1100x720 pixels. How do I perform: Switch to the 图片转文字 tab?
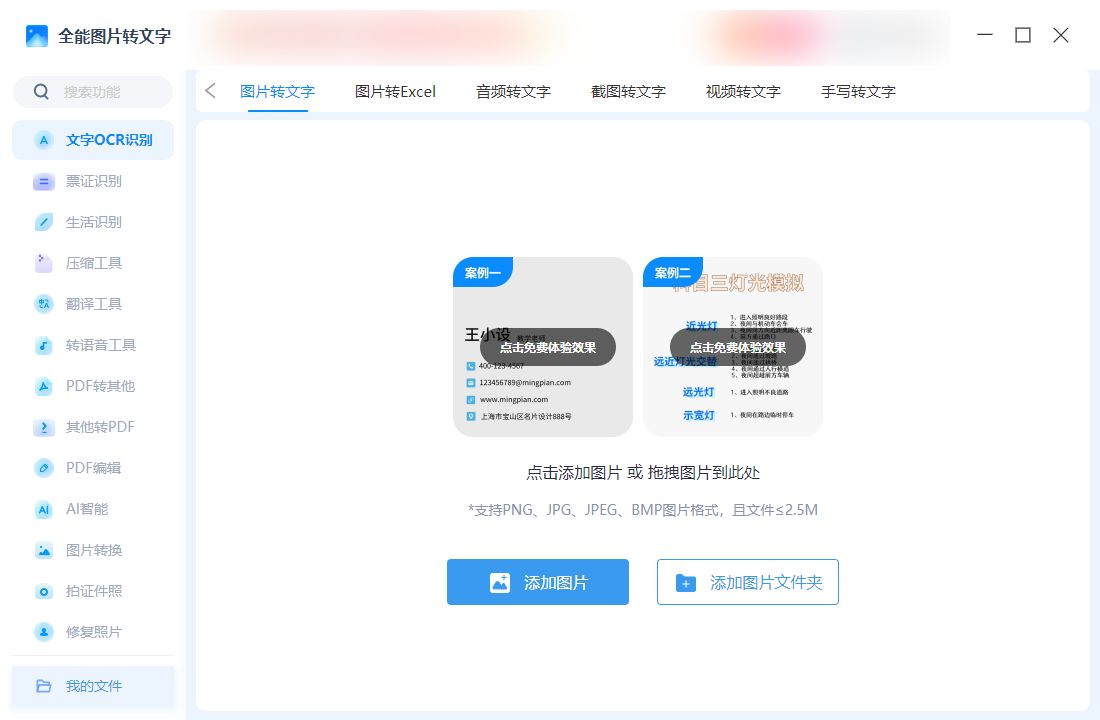coord(278,92)
